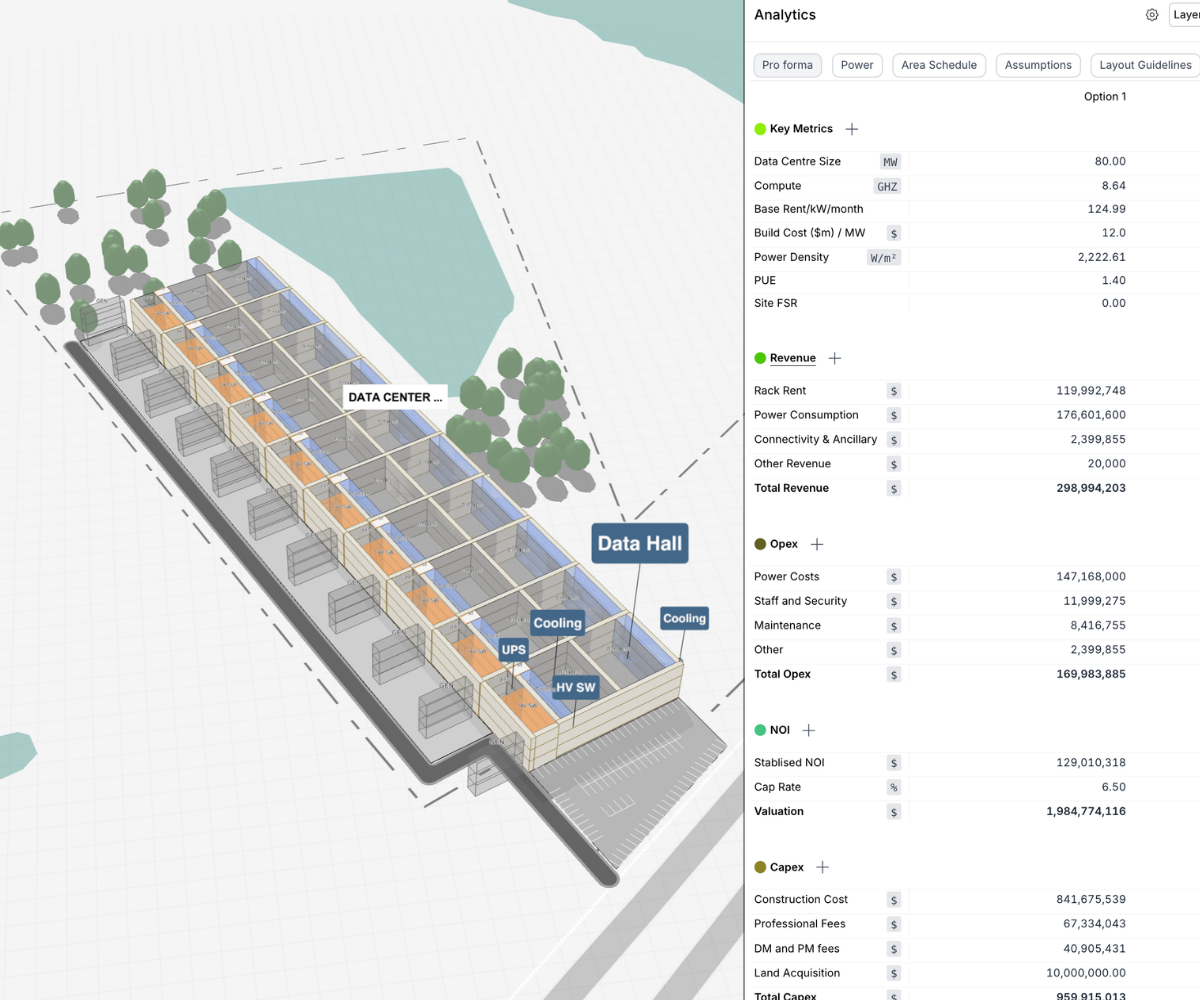
Task: Open the Analytics settings gear icon
Action: click(1152, 15)
